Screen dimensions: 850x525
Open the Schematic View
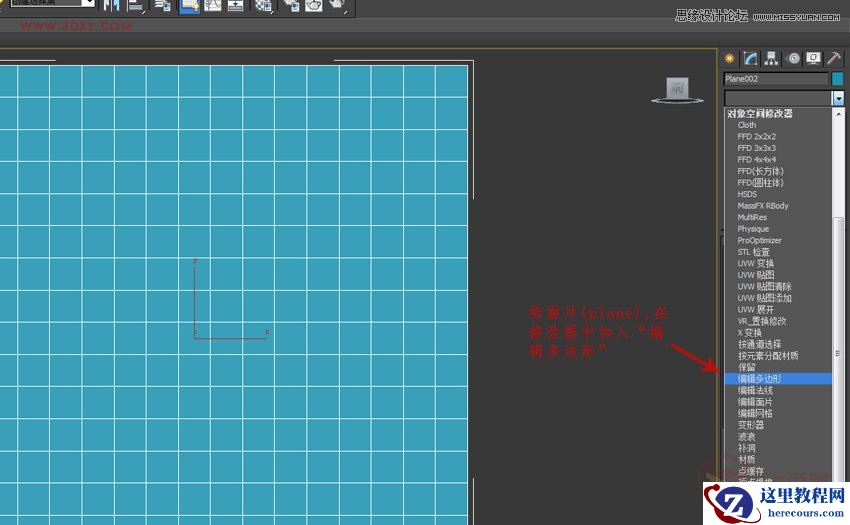(x=235, y=5)
